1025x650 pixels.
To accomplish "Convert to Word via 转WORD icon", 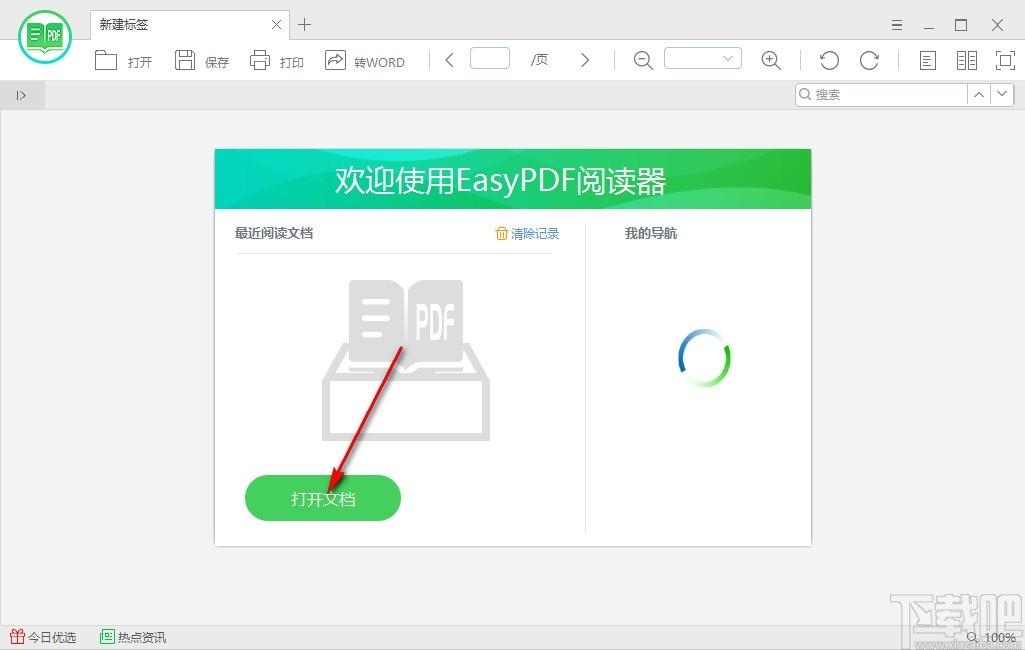I will click(335, 60).
